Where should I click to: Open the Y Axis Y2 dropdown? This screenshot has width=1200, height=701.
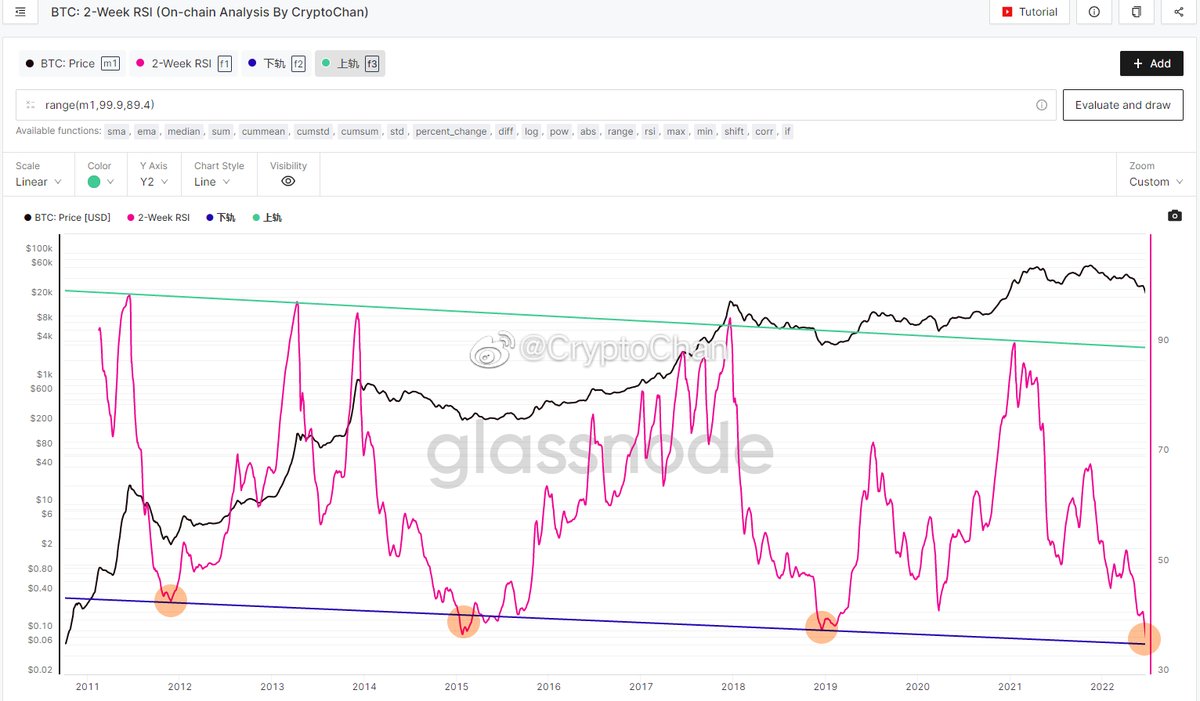154,182
